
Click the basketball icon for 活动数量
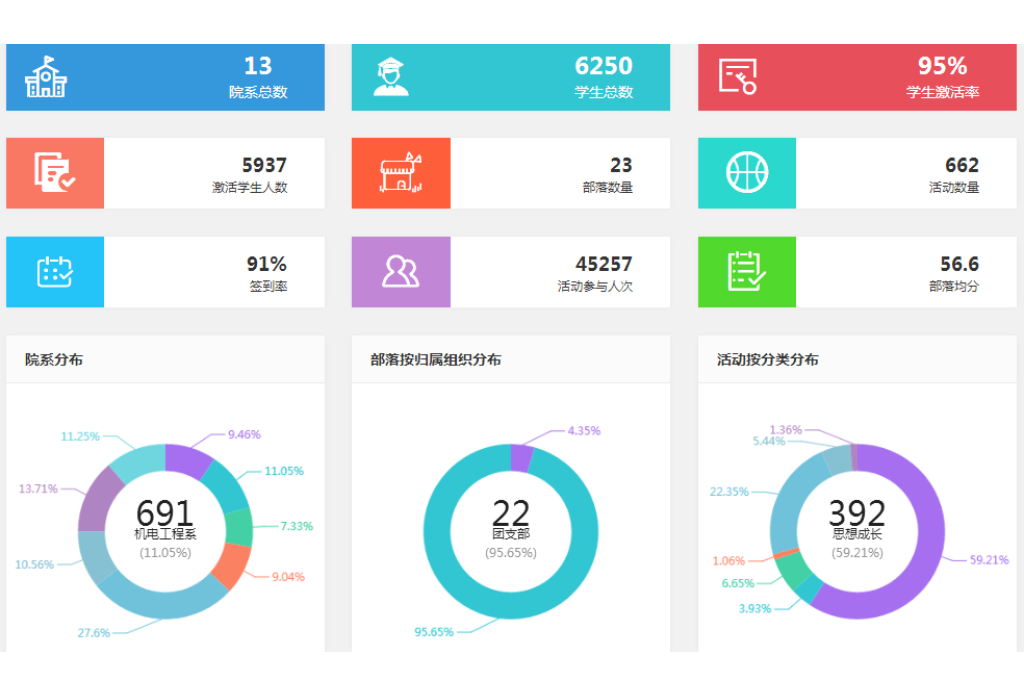(747, 172)
